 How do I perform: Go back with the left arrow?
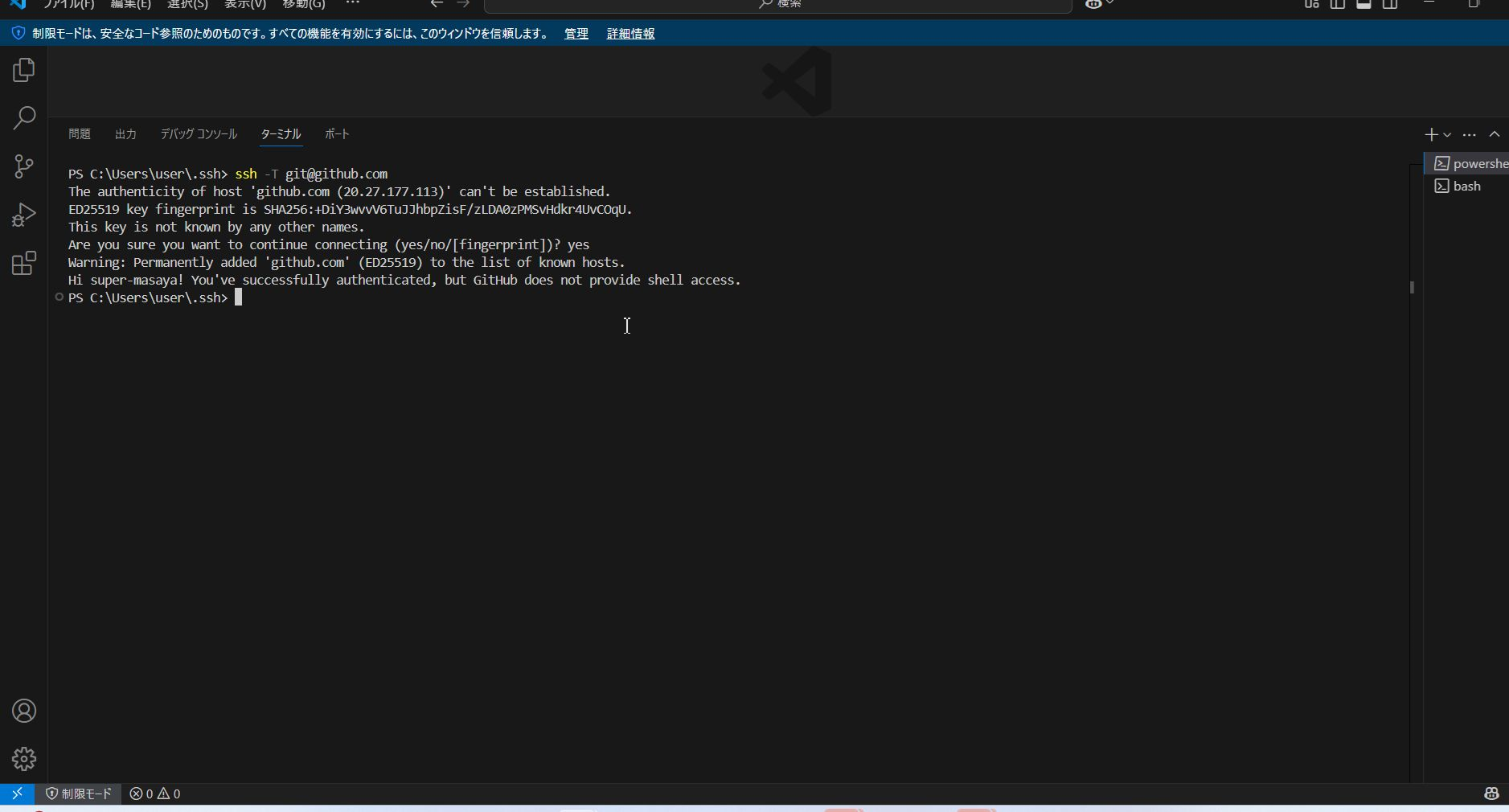click(437, 4)
